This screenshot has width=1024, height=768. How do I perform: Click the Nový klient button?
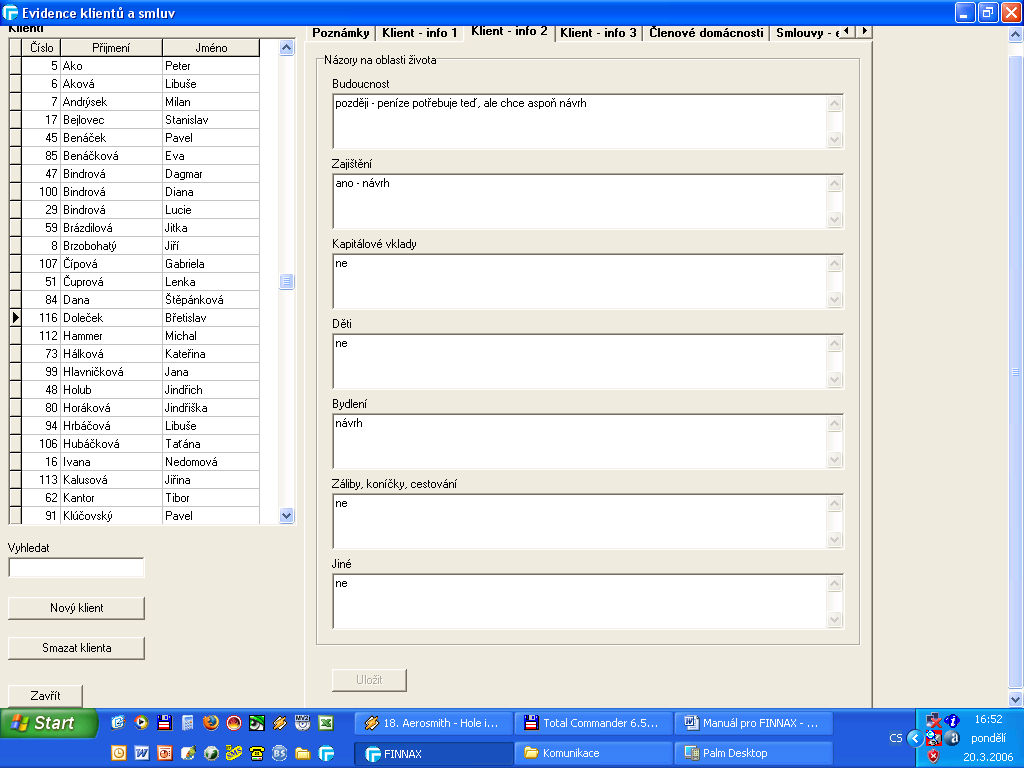(76, 608)
